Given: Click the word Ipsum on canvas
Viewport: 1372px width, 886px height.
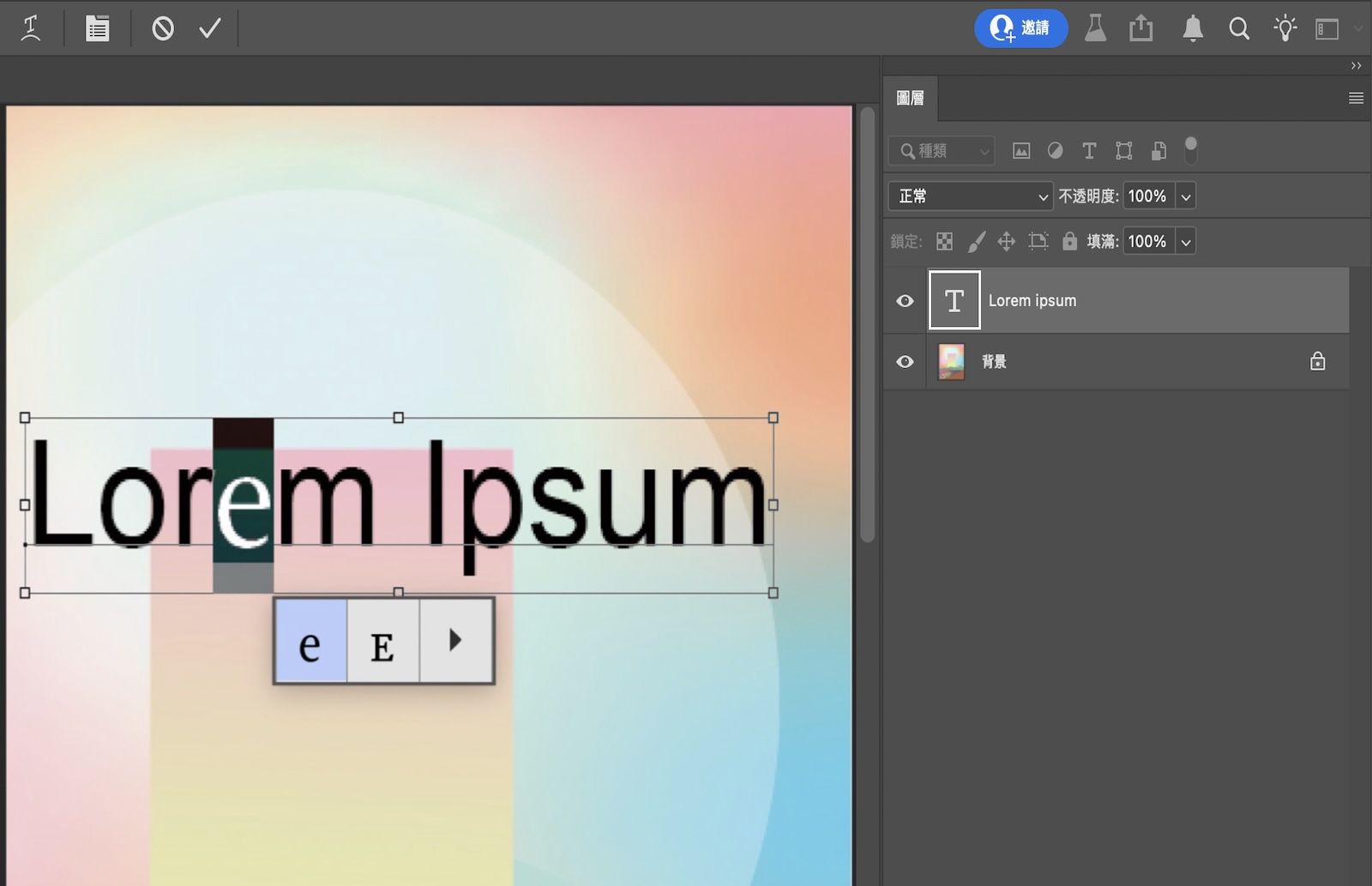Looking at the screenshot, I should [x=597, y=506].
